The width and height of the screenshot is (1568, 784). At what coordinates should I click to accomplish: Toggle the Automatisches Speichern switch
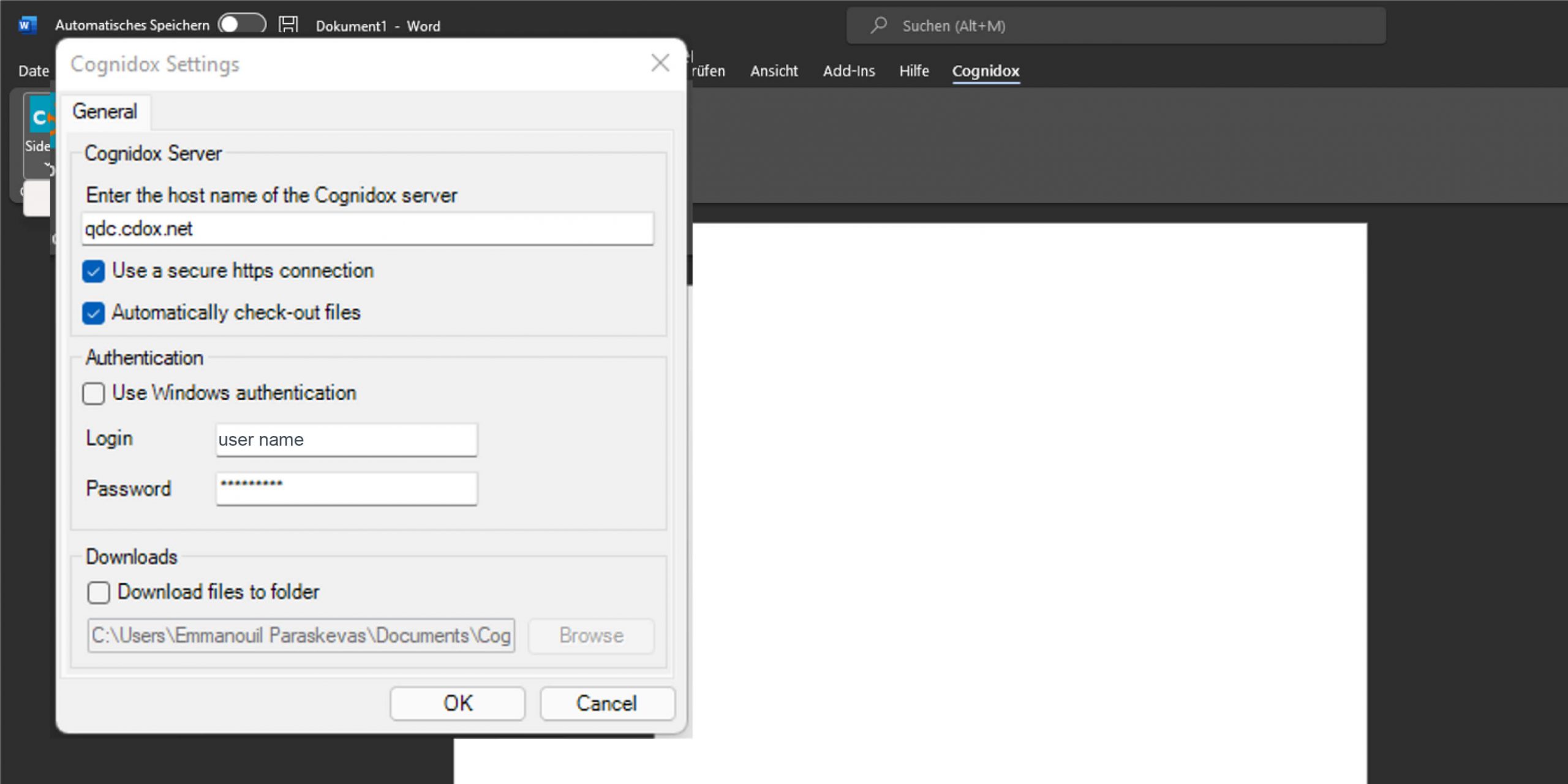tap(242, 24)
